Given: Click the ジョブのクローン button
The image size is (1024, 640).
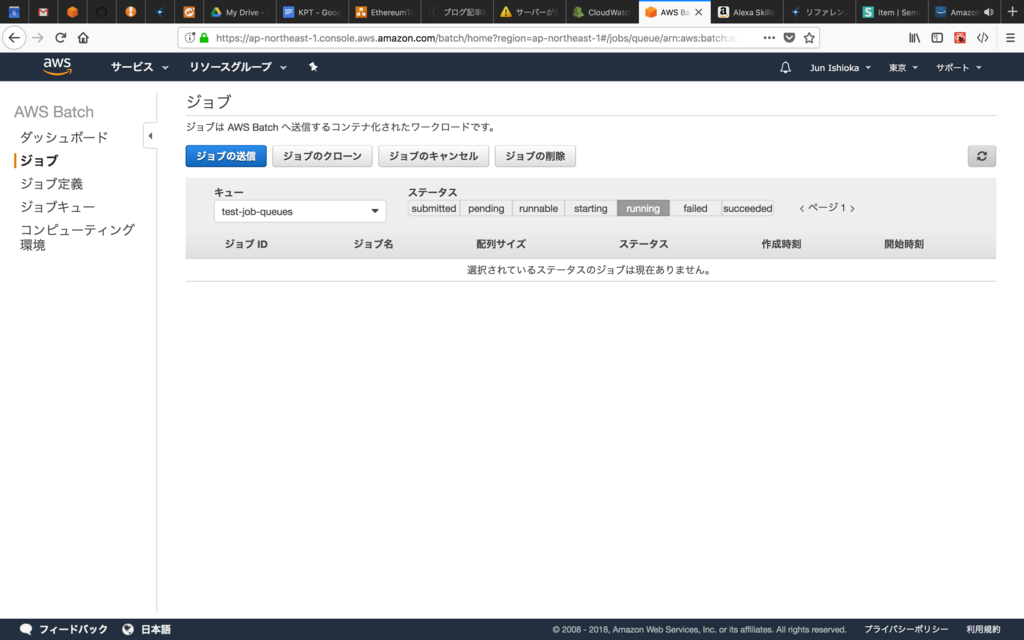Looking at the screenshot, I should (322, 156).
